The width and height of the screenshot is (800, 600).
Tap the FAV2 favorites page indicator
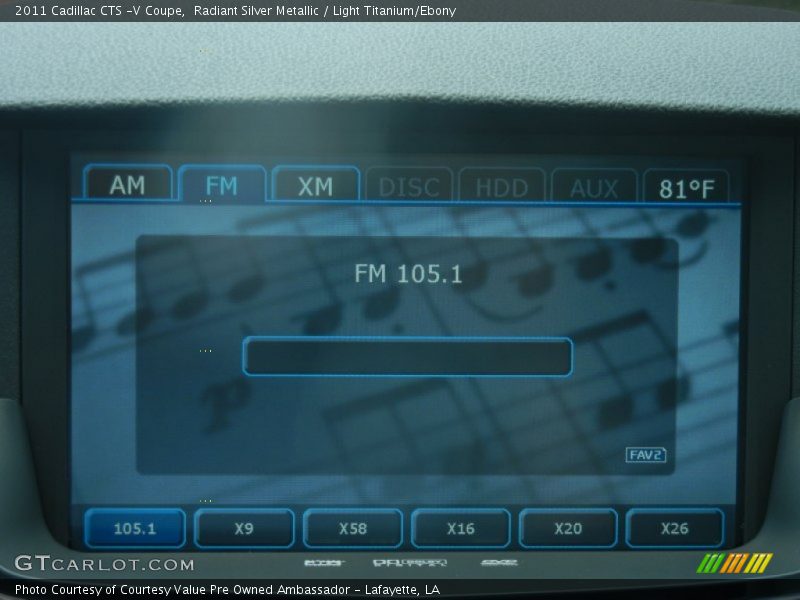(x=646, y=455)
